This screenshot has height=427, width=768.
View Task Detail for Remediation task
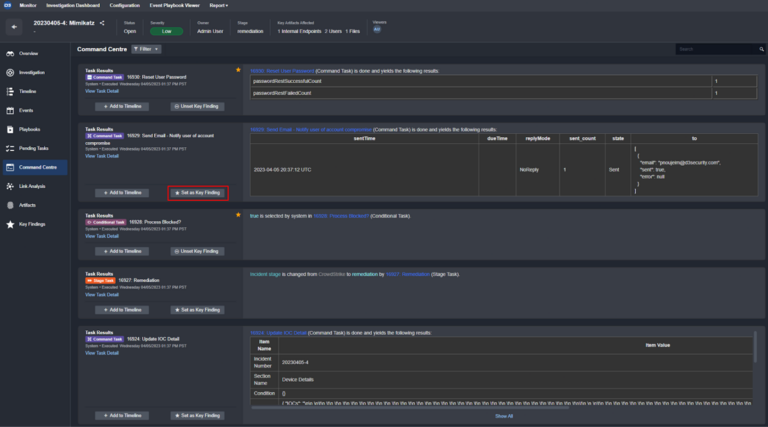102,295
